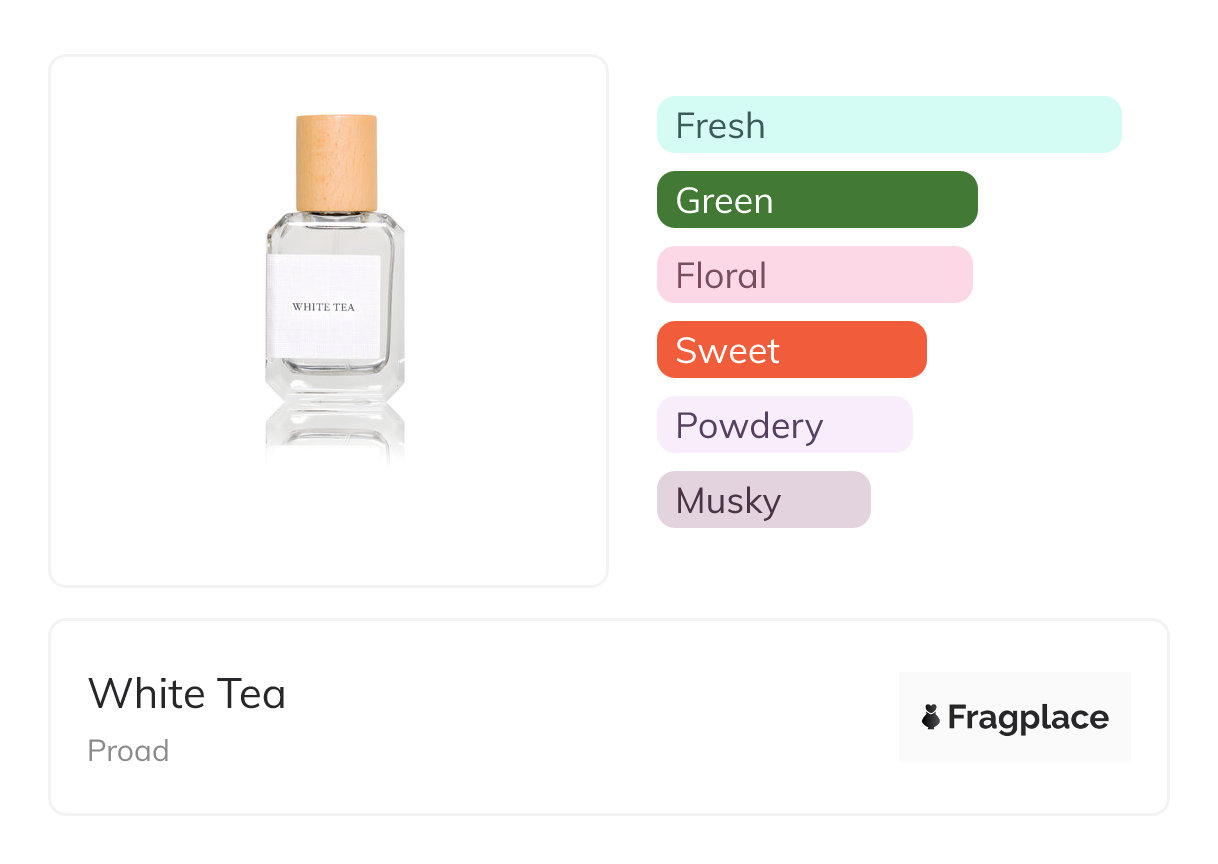The width and height of the screenshot is (1218, 864).
Task: Click the "Sweet" text label
Action: tap(727, 351)
